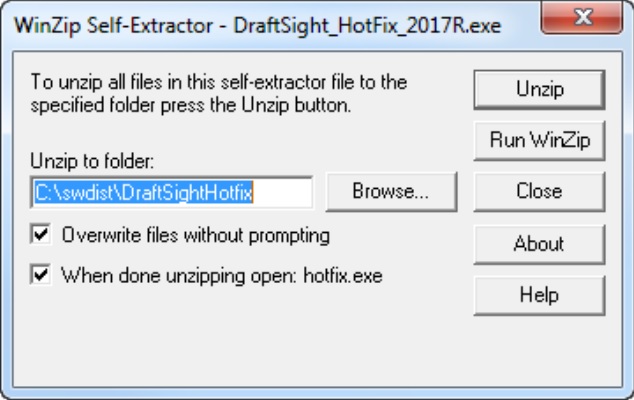This screenshot has width=634, height=400.
Task: Open the Browse... folder picker
Action: 391,192
